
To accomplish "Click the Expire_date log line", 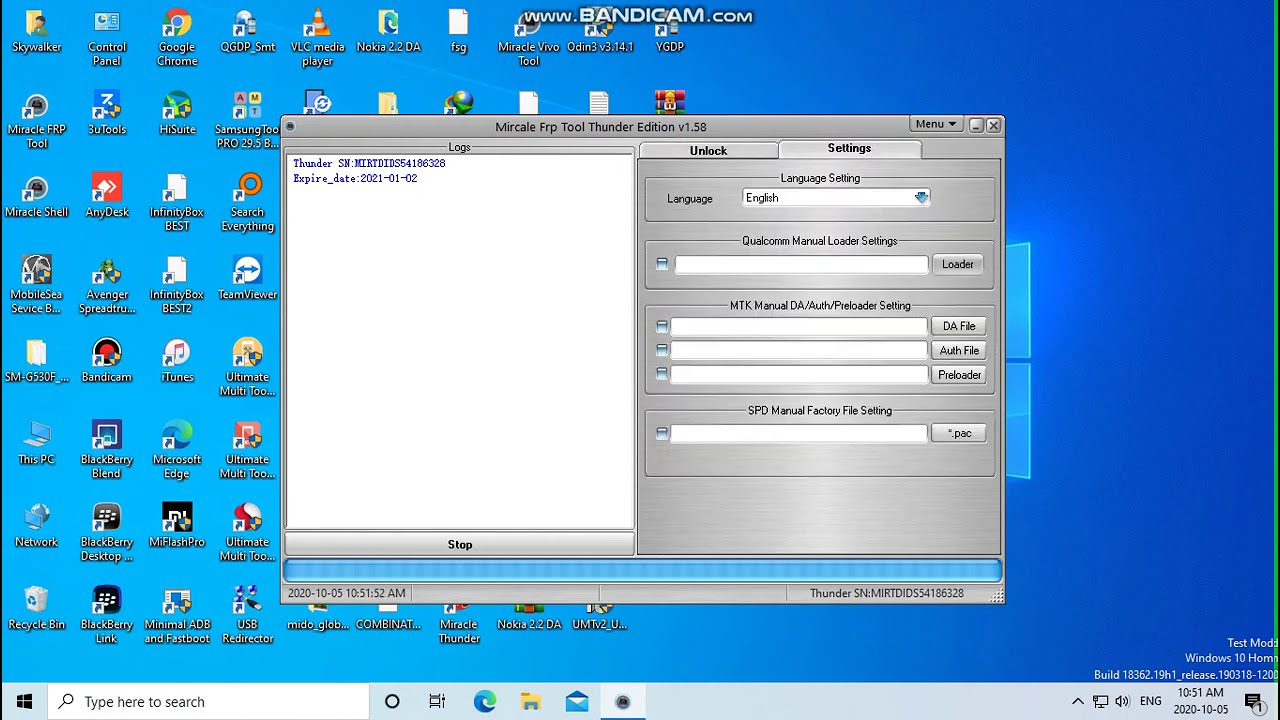I will [x=355, y=178].
